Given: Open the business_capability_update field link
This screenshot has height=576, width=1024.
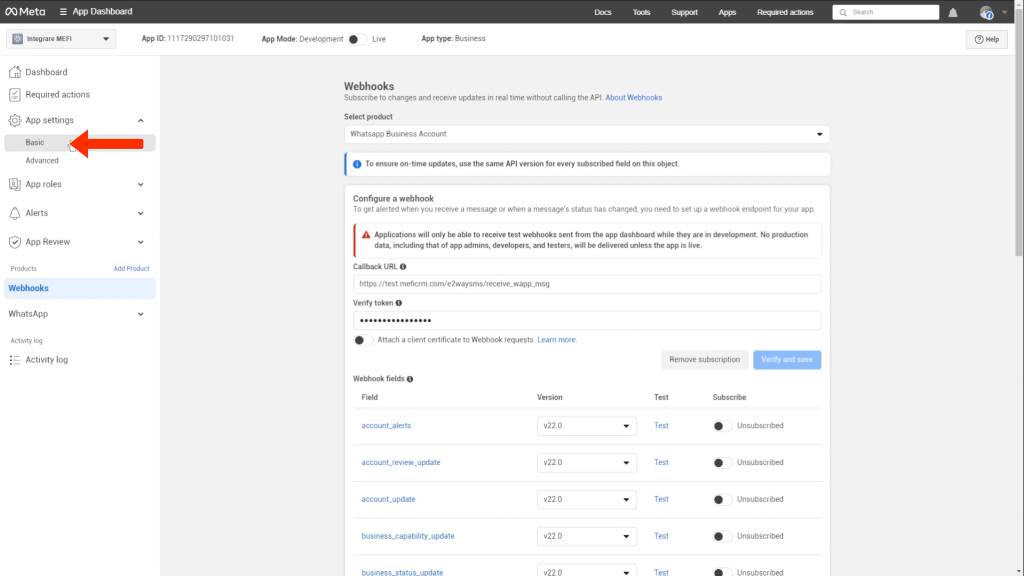Looking at the screenshot, I should point(408,536).
